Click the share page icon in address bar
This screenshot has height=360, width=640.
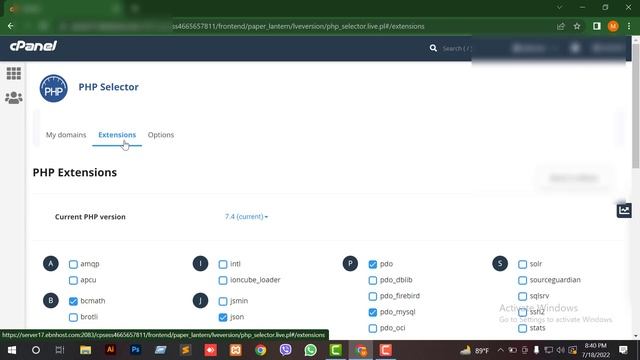(560, 26)
